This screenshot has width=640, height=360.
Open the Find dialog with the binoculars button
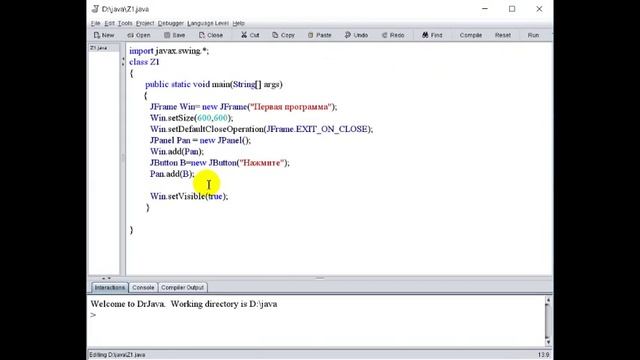coord(432,35)
